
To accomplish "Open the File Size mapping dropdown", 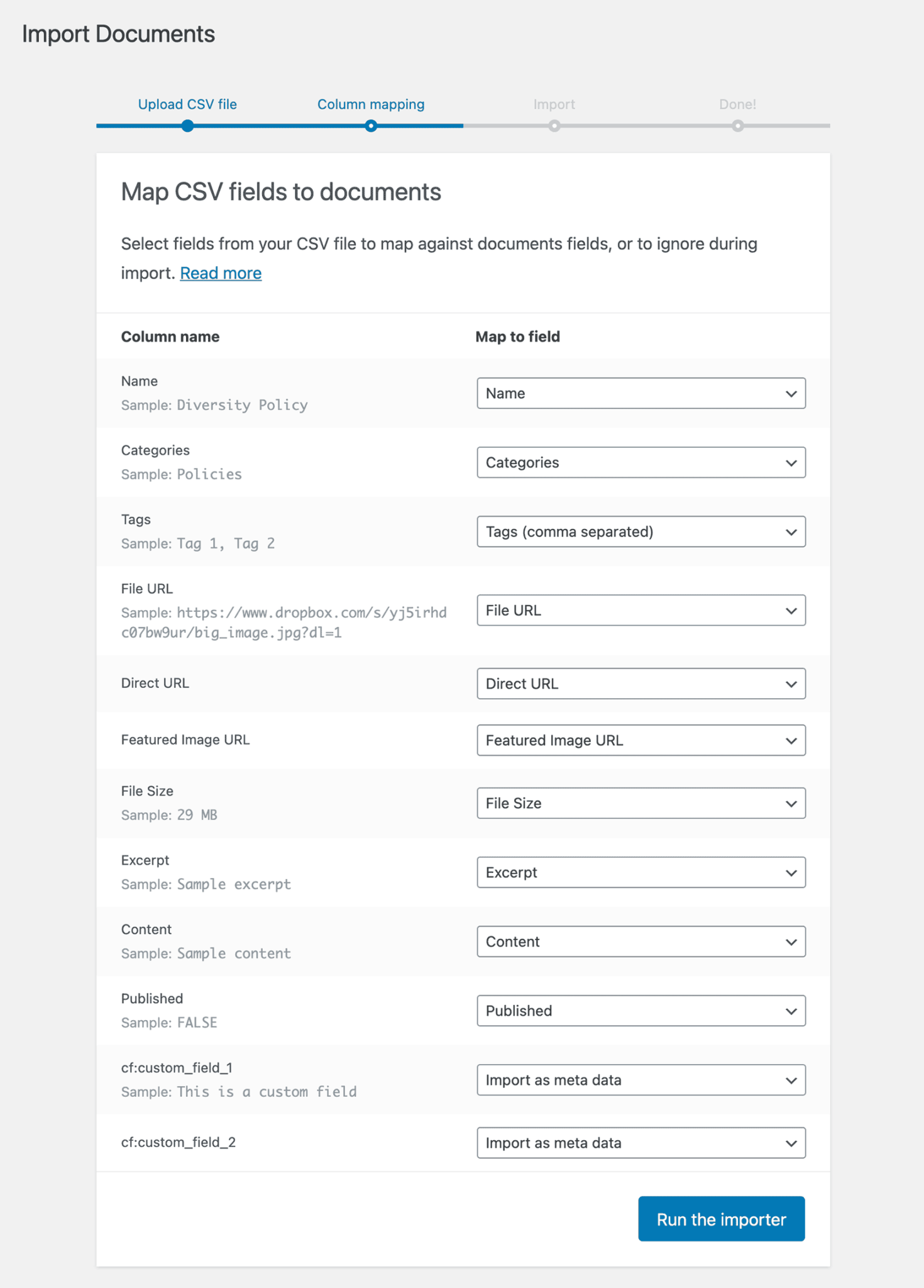I will coord(641,803).
